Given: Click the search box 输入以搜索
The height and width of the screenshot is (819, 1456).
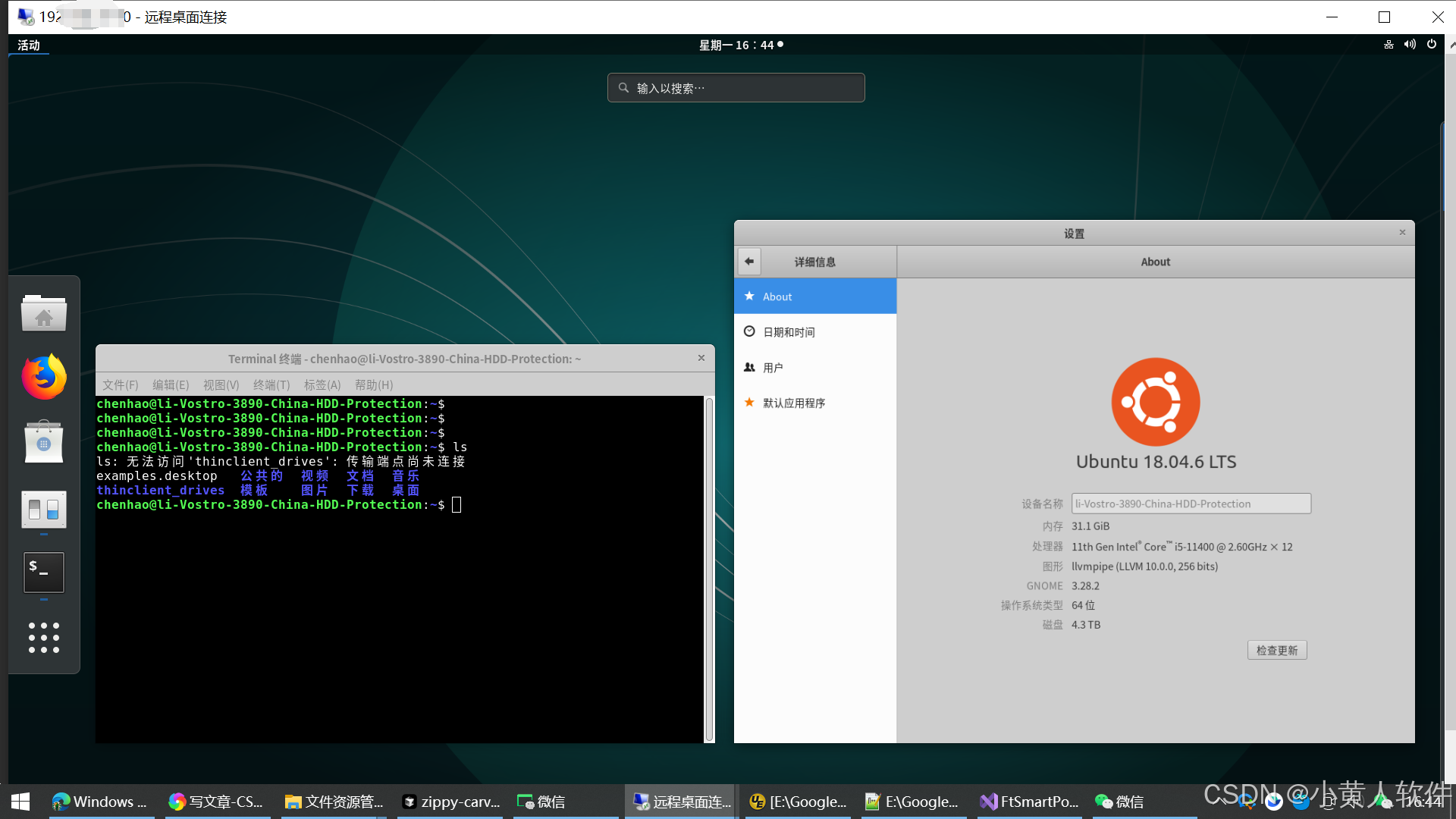Looking at the screenshot, I should [736, 88].
